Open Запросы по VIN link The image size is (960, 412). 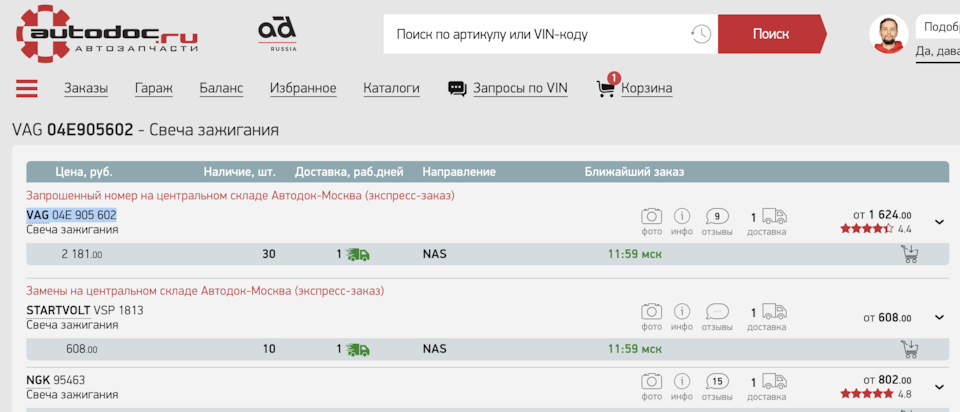pyautogui.click(x=520, y=88)
